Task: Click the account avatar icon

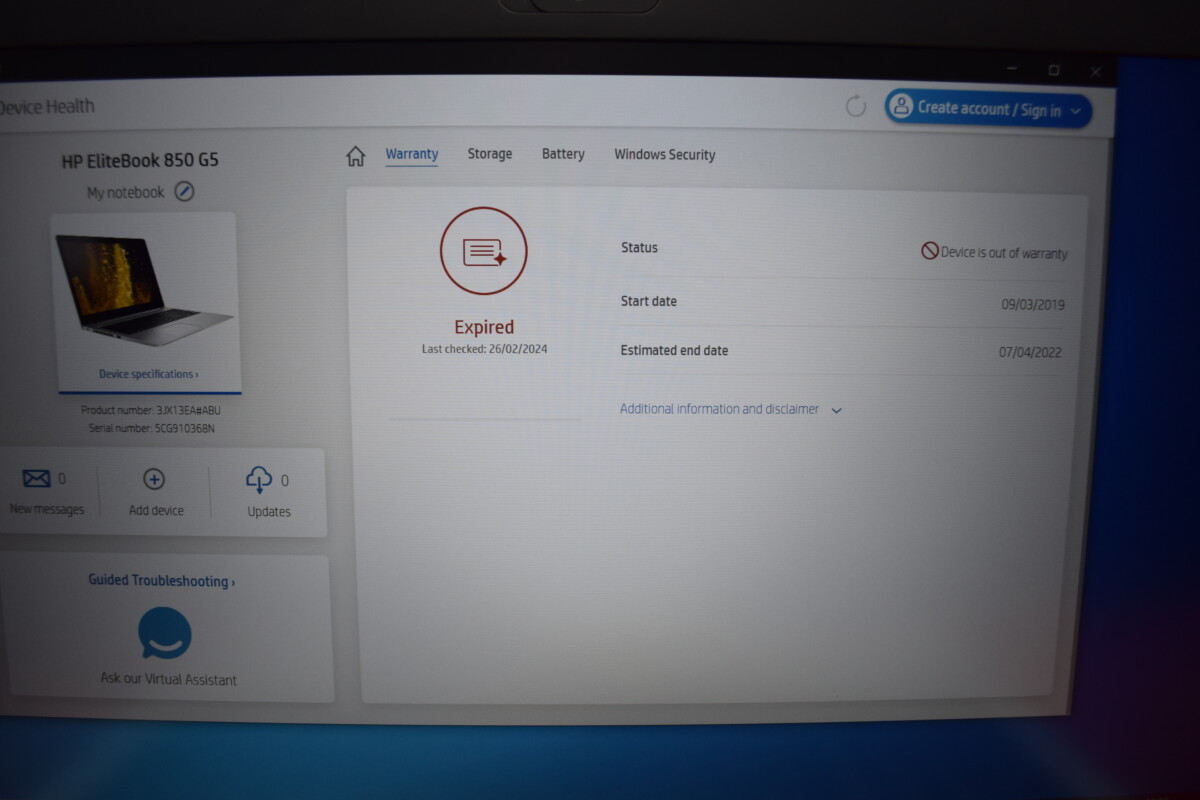Action: pyautogui.click(x=902, y=107)
